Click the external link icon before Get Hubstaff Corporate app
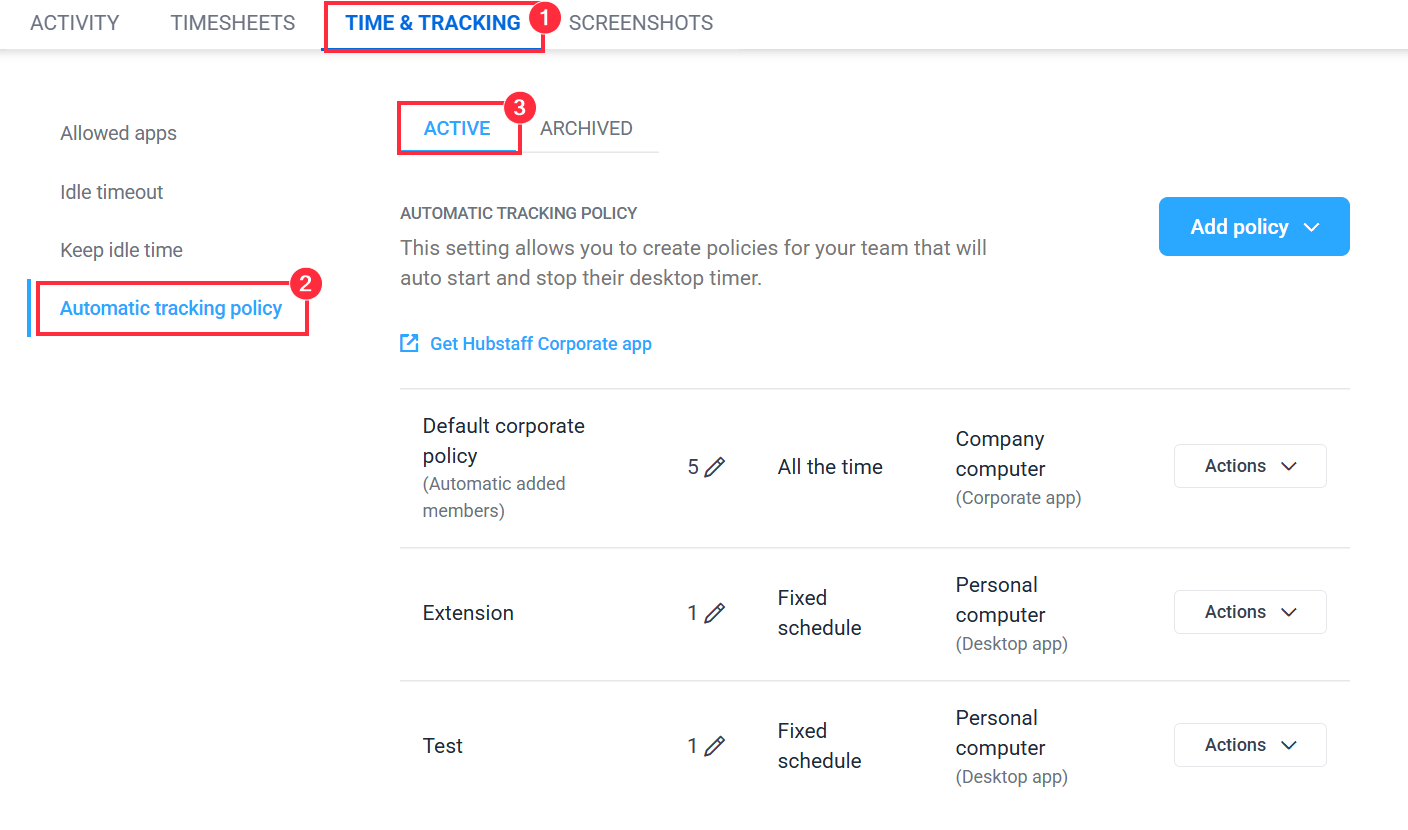This screenshot has width=1408, height=830. click(409, 342)
